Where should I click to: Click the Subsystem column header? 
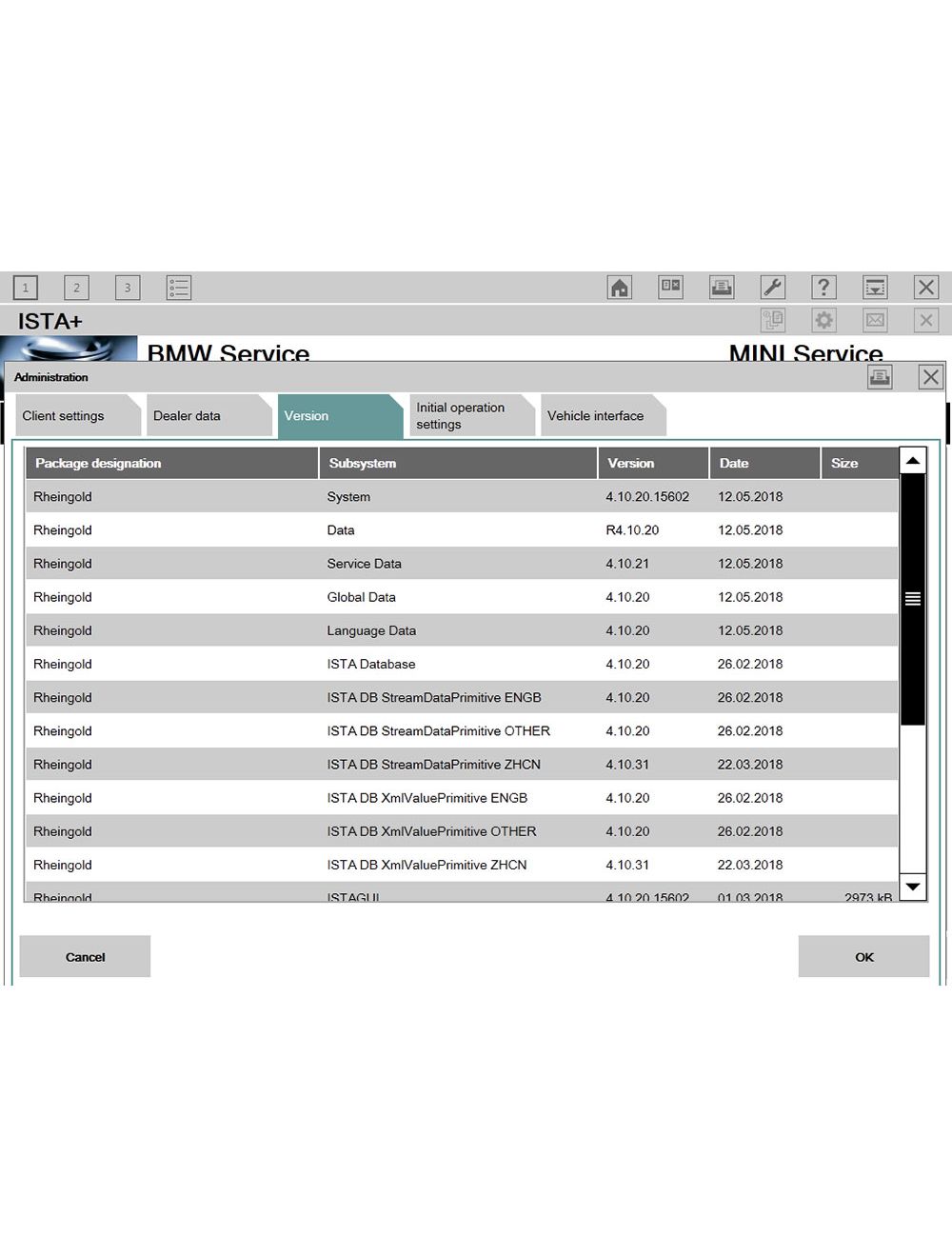click(458, 463)
